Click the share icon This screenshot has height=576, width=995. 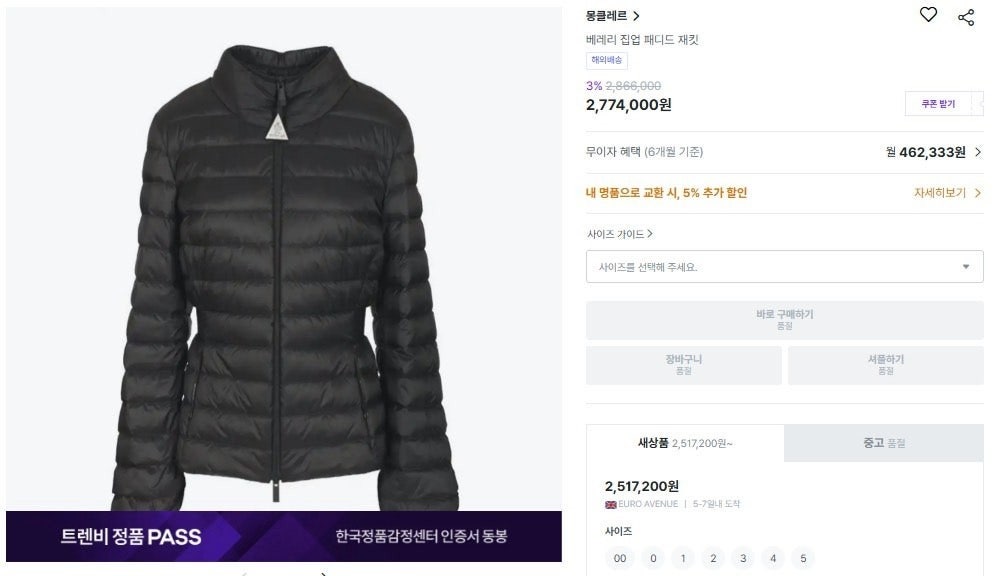coord(966,17)
